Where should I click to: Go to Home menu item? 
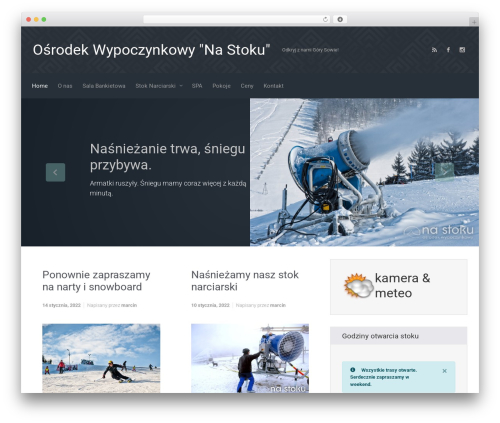pos(40,86)
